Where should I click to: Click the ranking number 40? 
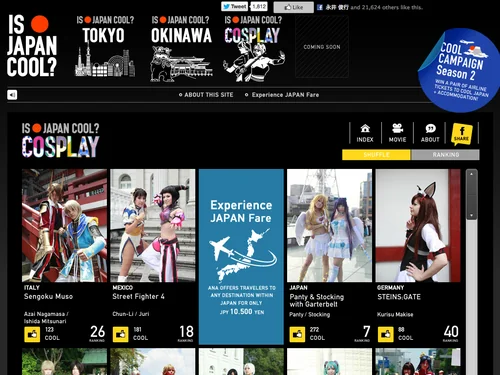[x=451, y=332]
